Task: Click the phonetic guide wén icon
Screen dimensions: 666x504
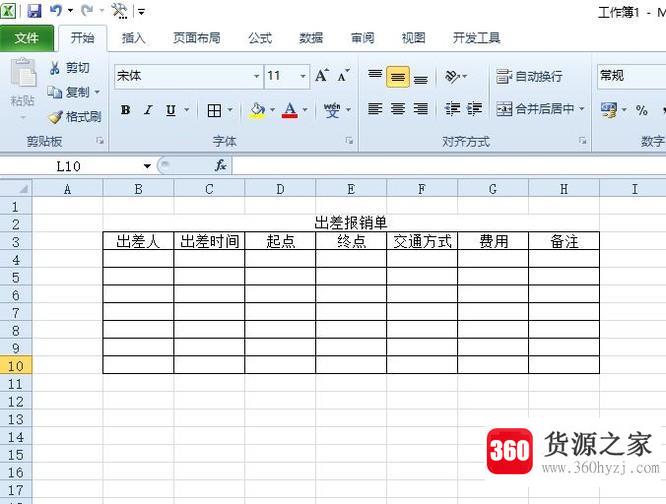Action: pos(332,110)
